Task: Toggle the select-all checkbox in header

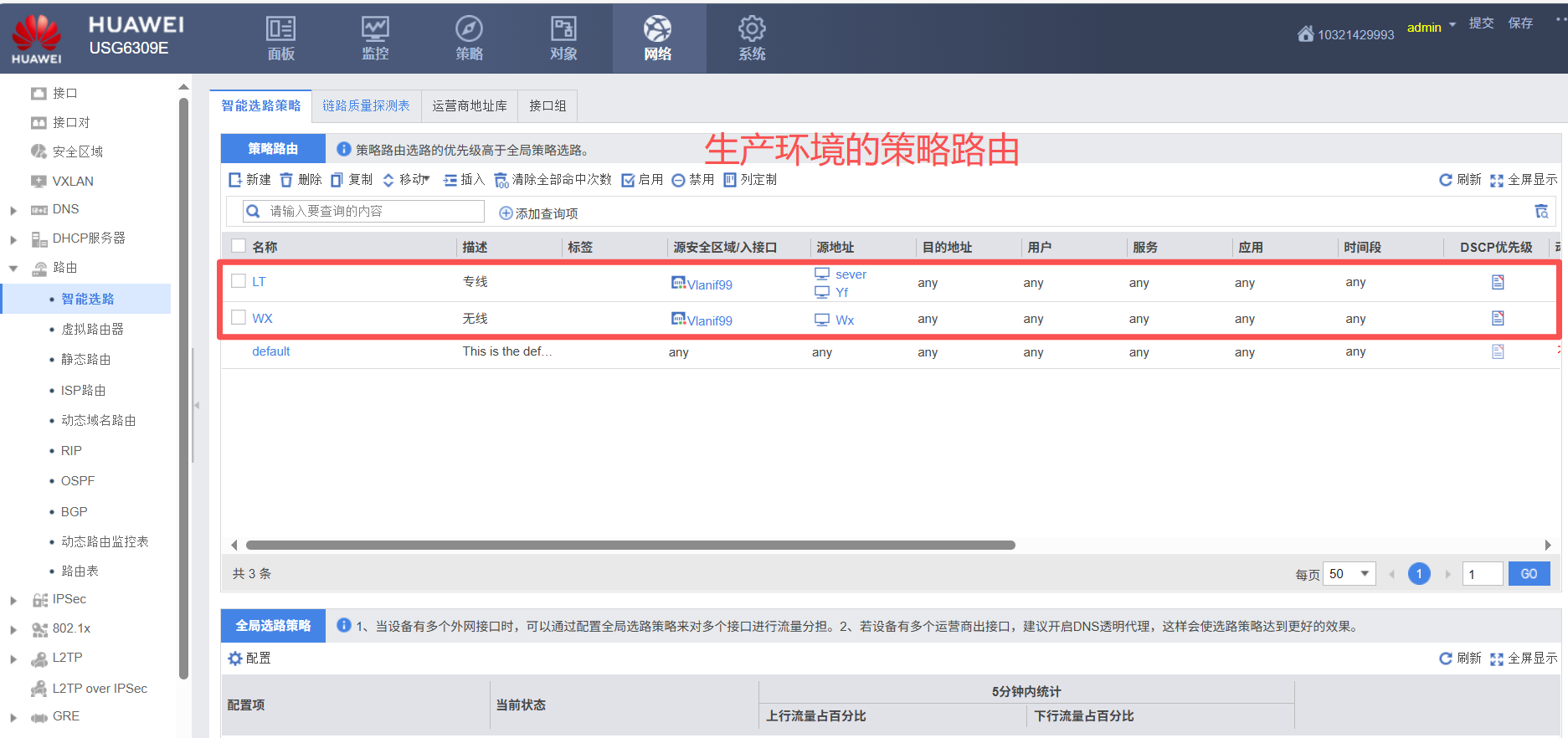Action: tap(239, 246)
